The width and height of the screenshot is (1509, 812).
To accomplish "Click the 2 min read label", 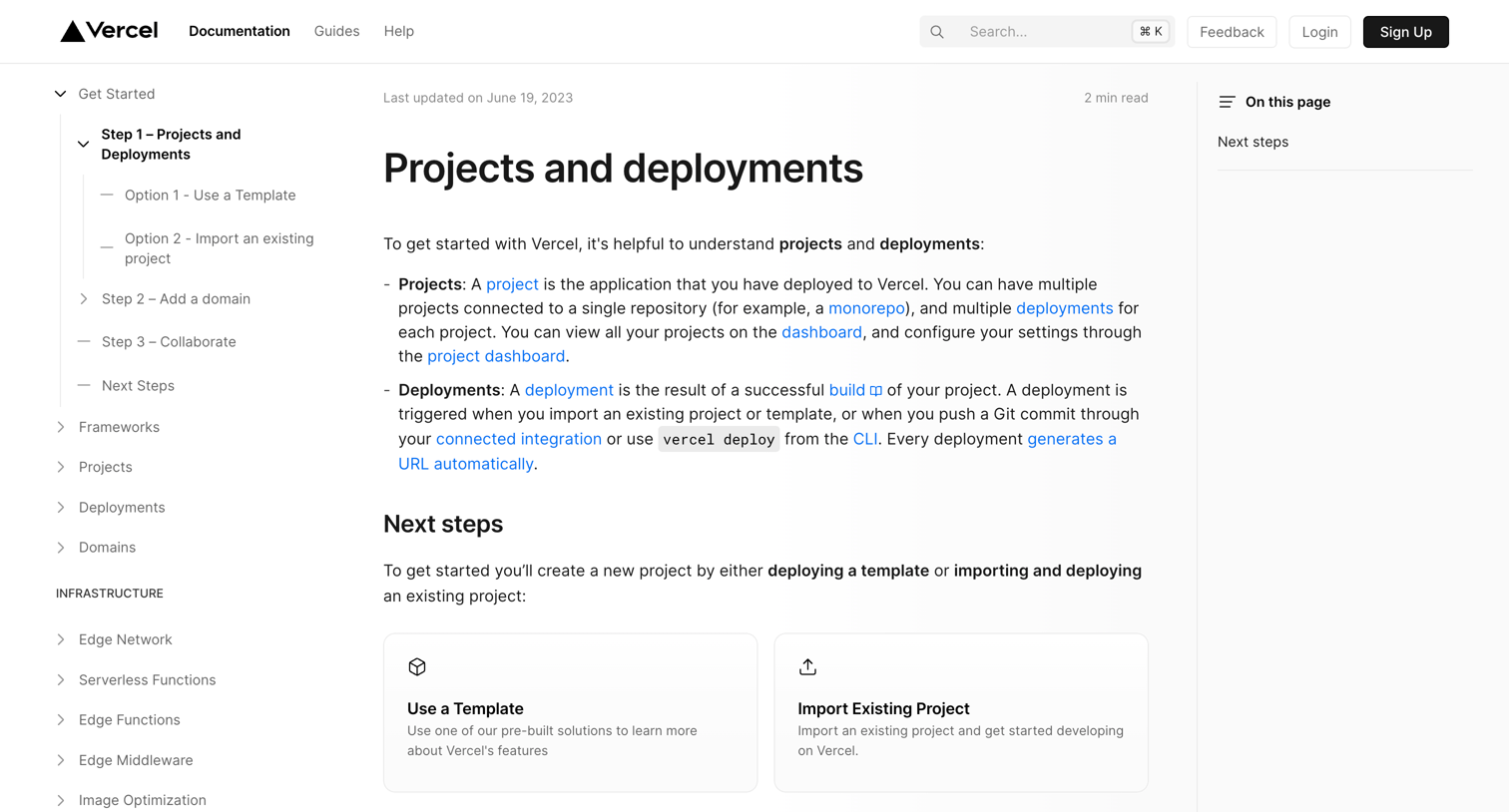I will (x=1116, y=98).
